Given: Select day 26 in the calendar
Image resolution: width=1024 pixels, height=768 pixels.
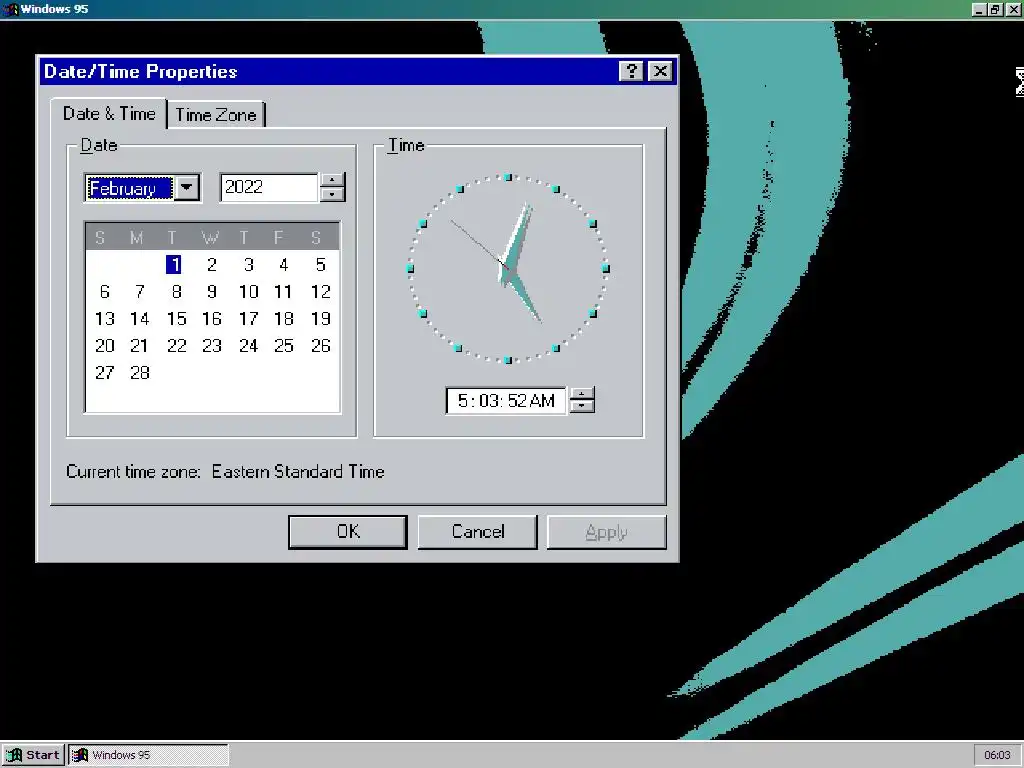Looking at the screenshot, I should 321,345.
